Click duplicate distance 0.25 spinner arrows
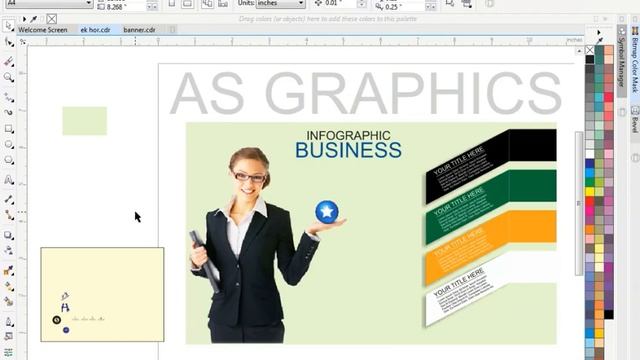Viewport: 640px width, 360px height. pyautogui.click(x=431, y=7)
